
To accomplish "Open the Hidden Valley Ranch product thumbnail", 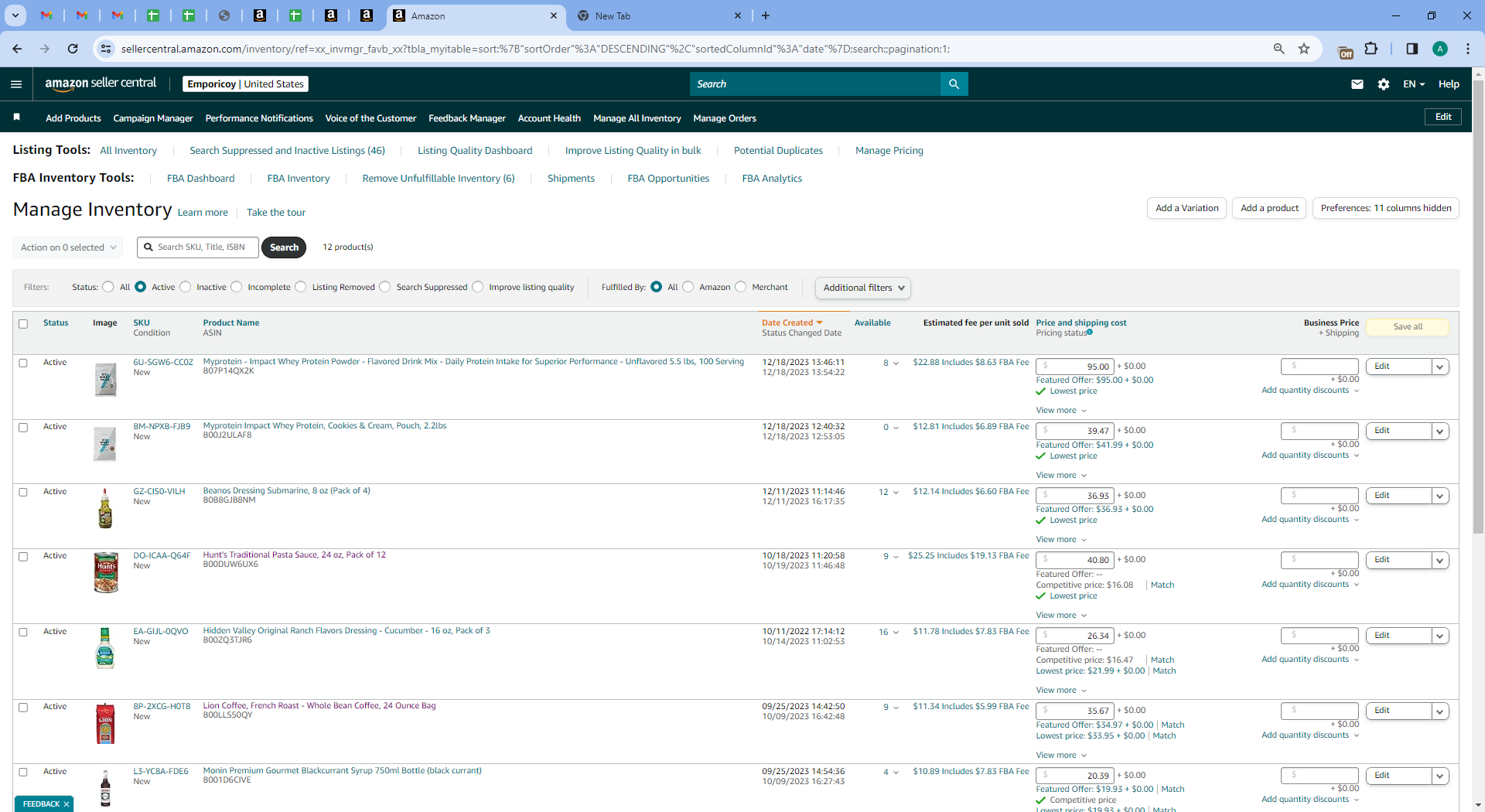I will (106, 648).
